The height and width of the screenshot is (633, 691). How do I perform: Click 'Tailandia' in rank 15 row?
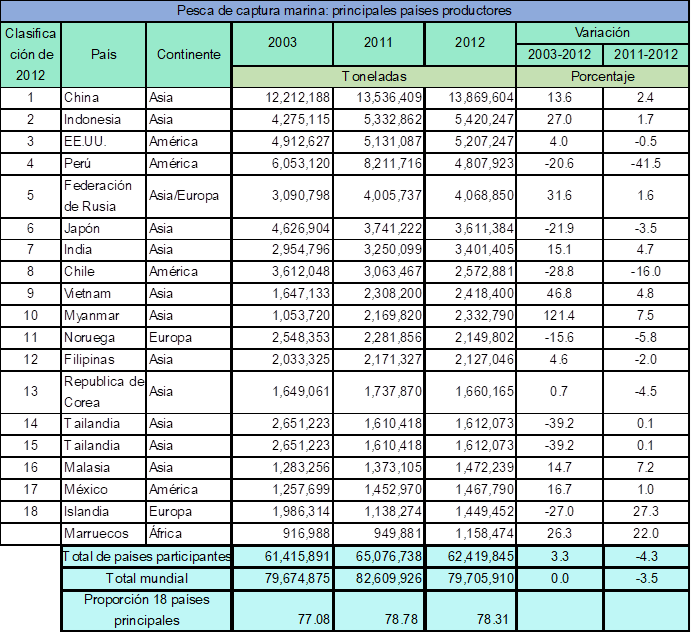click(104, 446)
